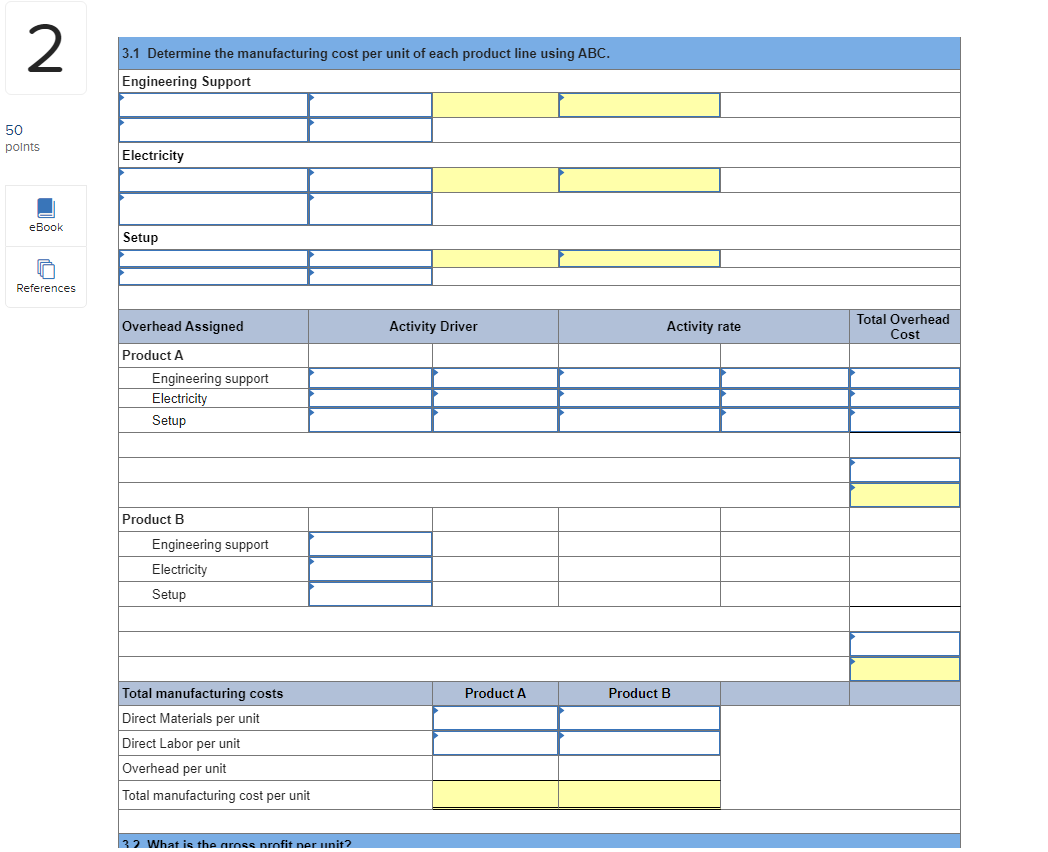Open dropdown in first Electricity row cell
Viewport: 1048px width, 852px height.
tap(212, 179)
